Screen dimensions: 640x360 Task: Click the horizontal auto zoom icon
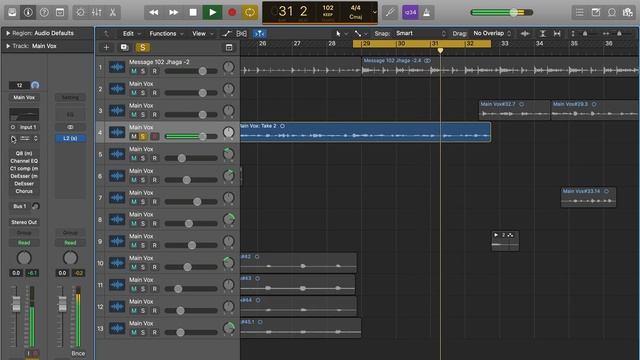tap(557, 33)
